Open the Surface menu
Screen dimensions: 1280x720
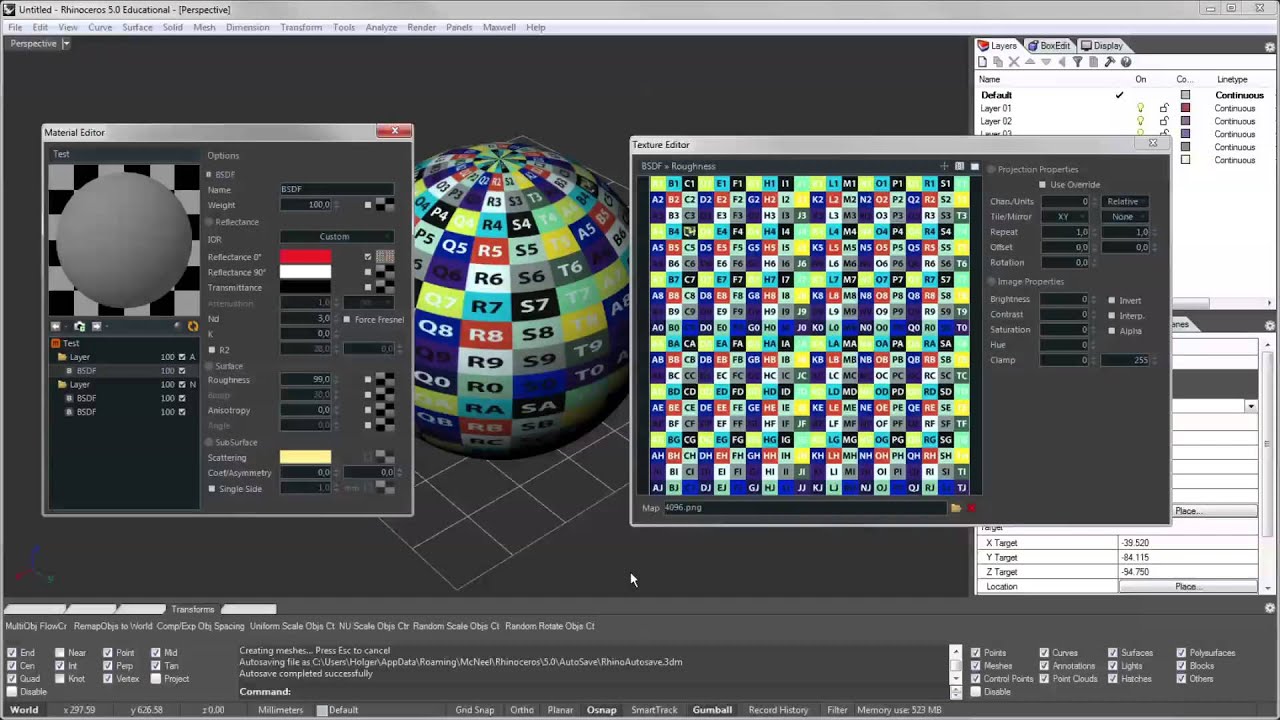[x=137, y=27]
